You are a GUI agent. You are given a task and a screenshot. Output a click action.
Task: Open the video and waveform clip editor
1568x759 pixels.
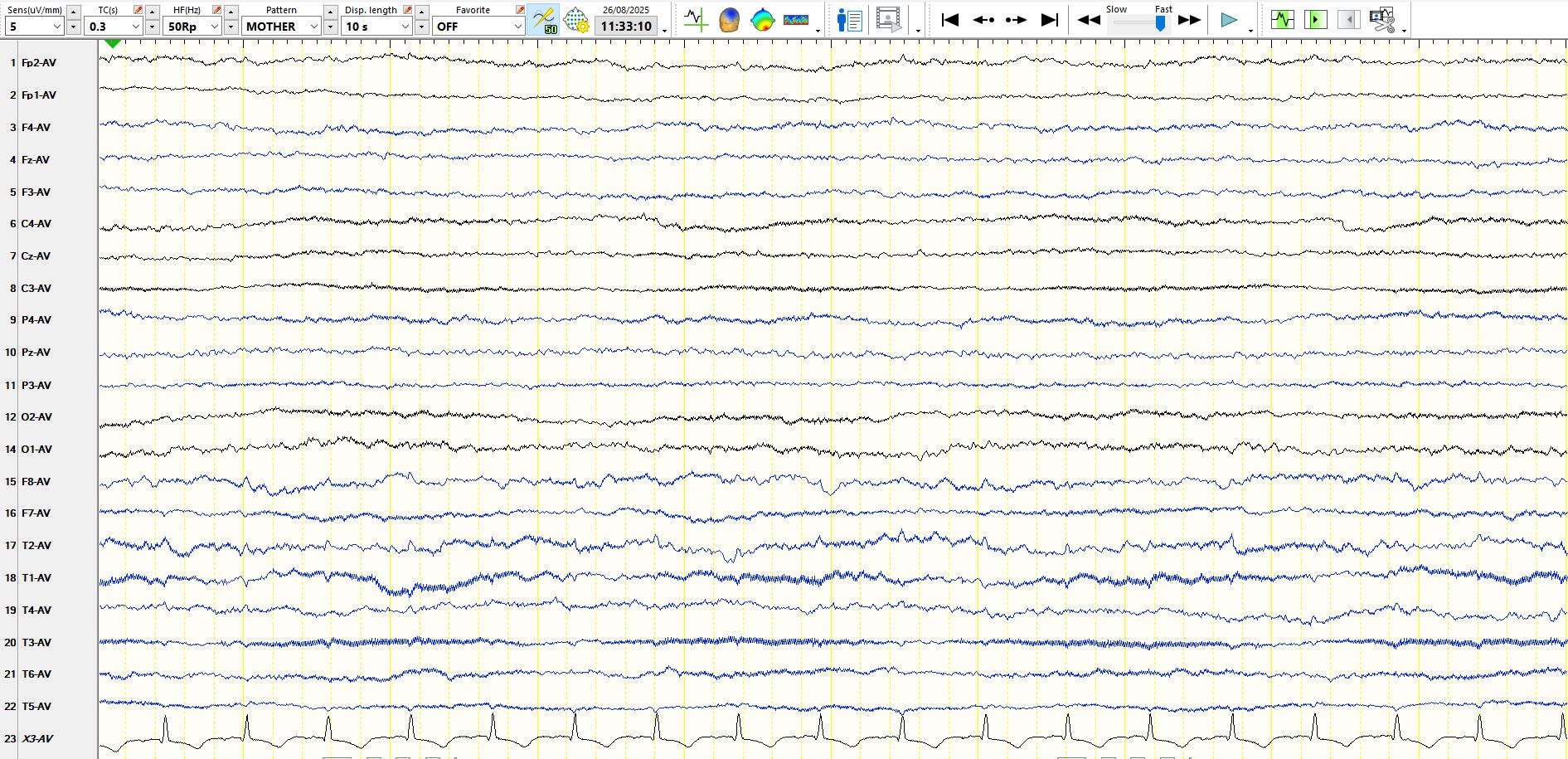(1381, 20)
